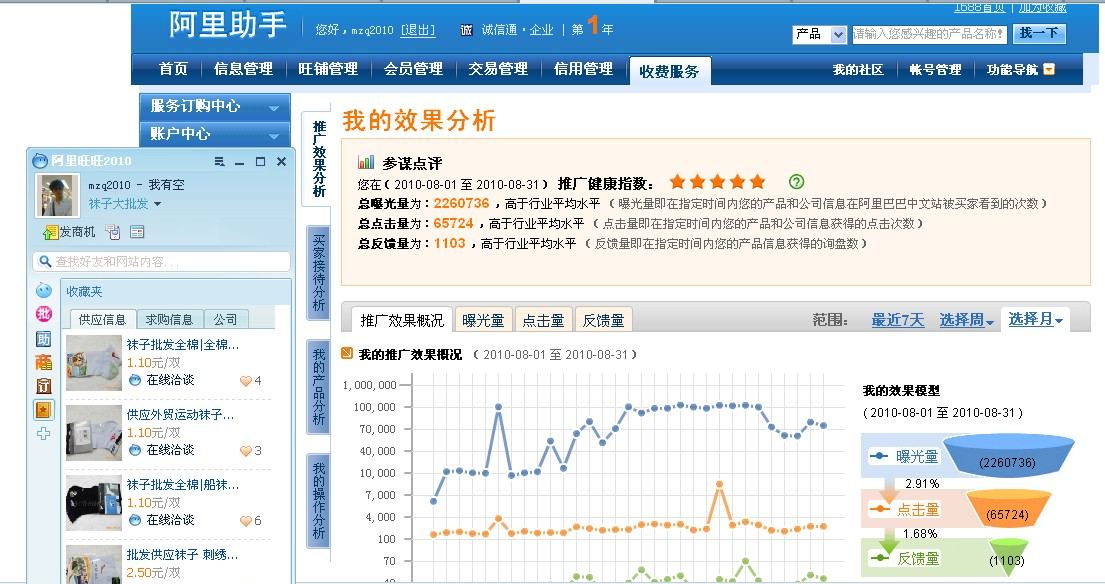Click the AliWangwang logo in window title
This screenshot has height=584, width=1105.
[x=40, y=161]
